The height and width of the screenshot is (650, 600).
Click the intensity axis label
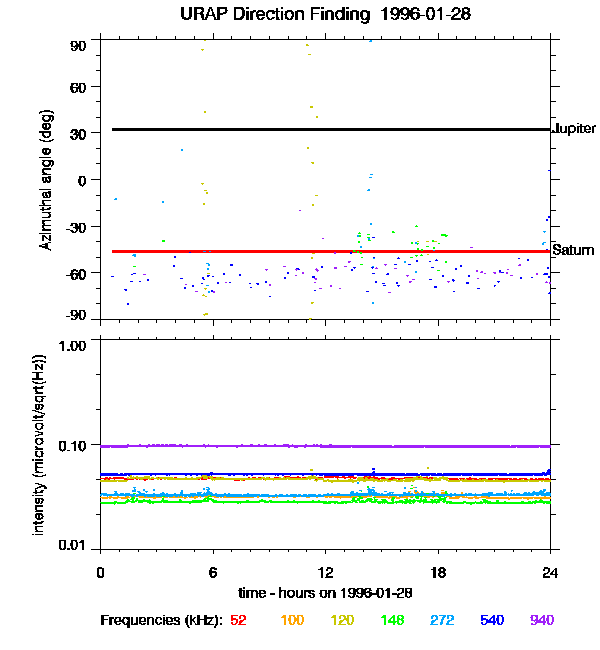39,445
